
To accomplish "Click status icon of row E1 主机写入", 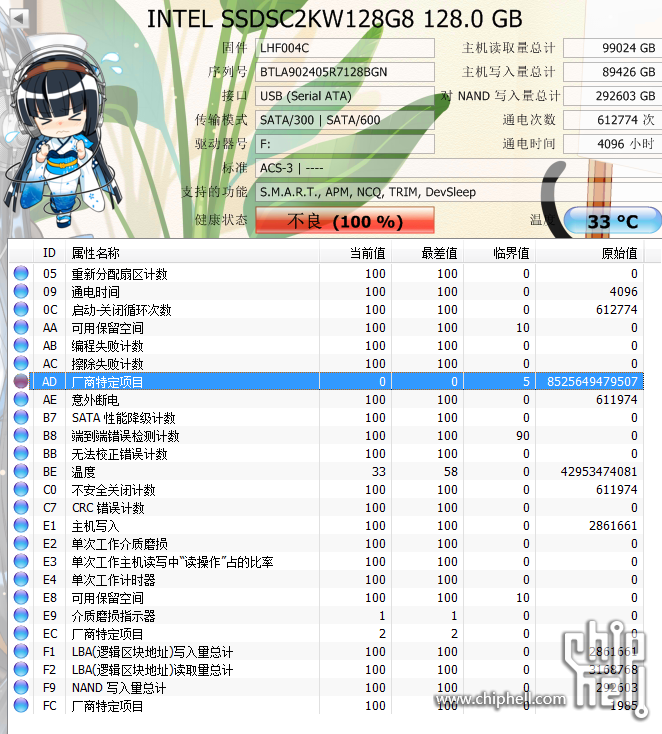I will (21, 525).
